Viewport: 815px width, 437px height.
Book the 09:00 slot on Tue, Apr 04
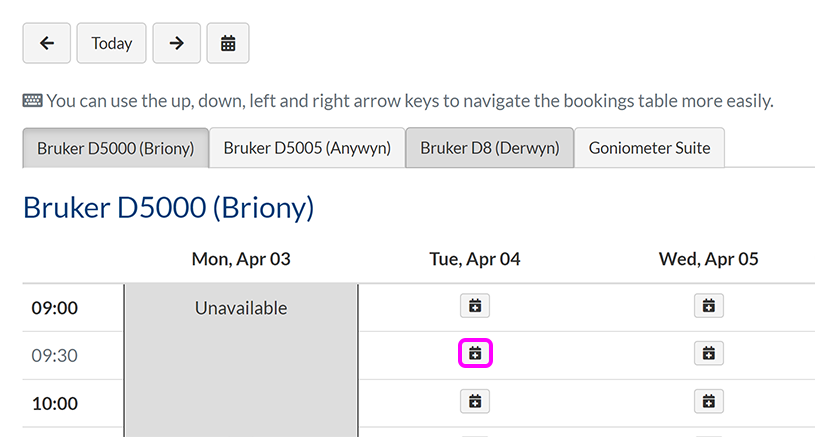point(475,305)
